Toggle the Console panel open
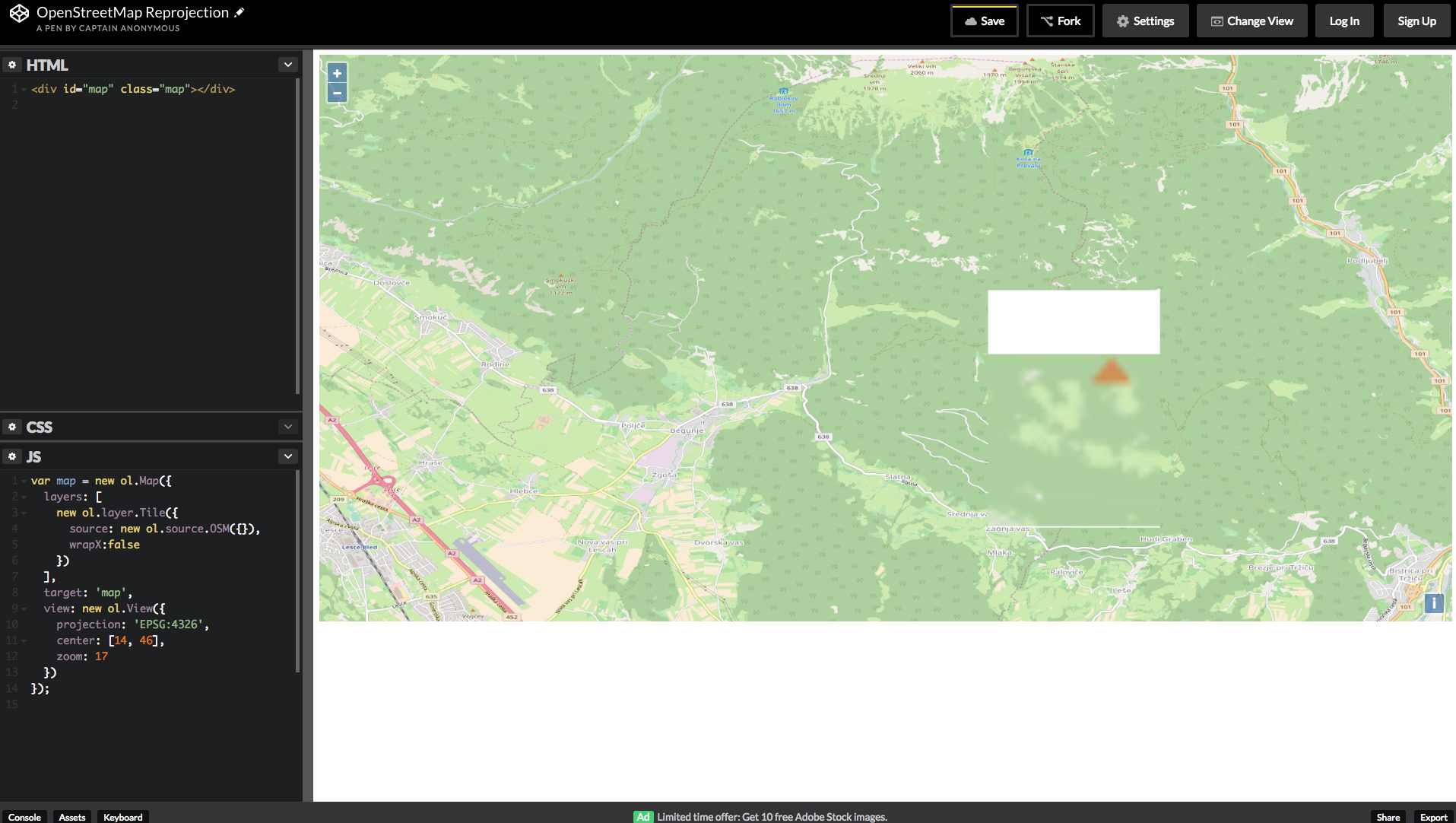1456x823 pixels. tap(25, 816)
